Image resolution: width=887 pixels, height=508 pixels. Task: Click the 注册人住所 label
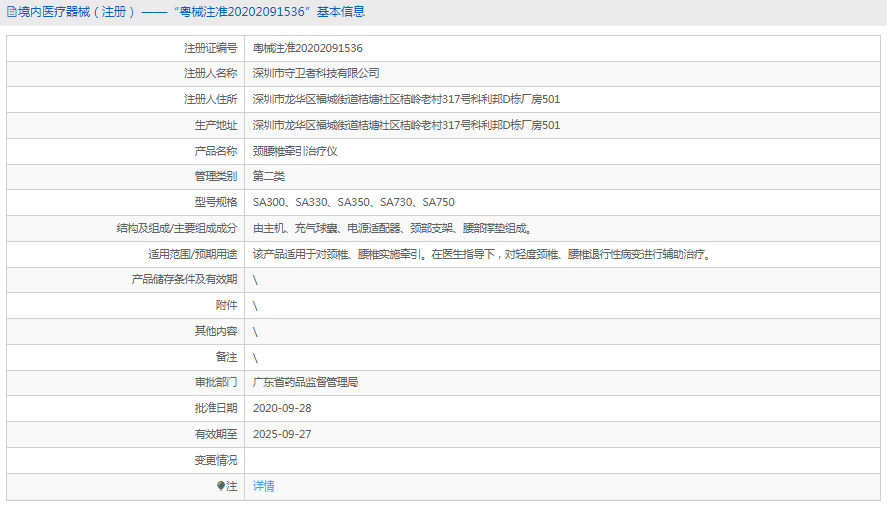point(210,99)
